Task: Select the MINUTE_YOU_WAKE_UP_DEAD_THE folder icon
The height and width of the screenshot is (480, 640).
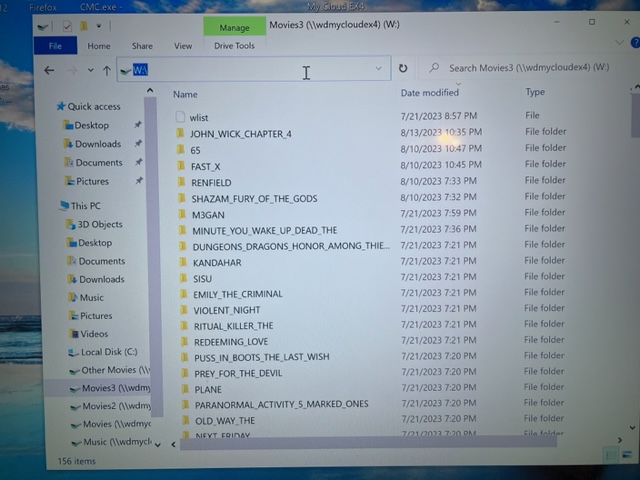Action: click(x=182, y=230)
